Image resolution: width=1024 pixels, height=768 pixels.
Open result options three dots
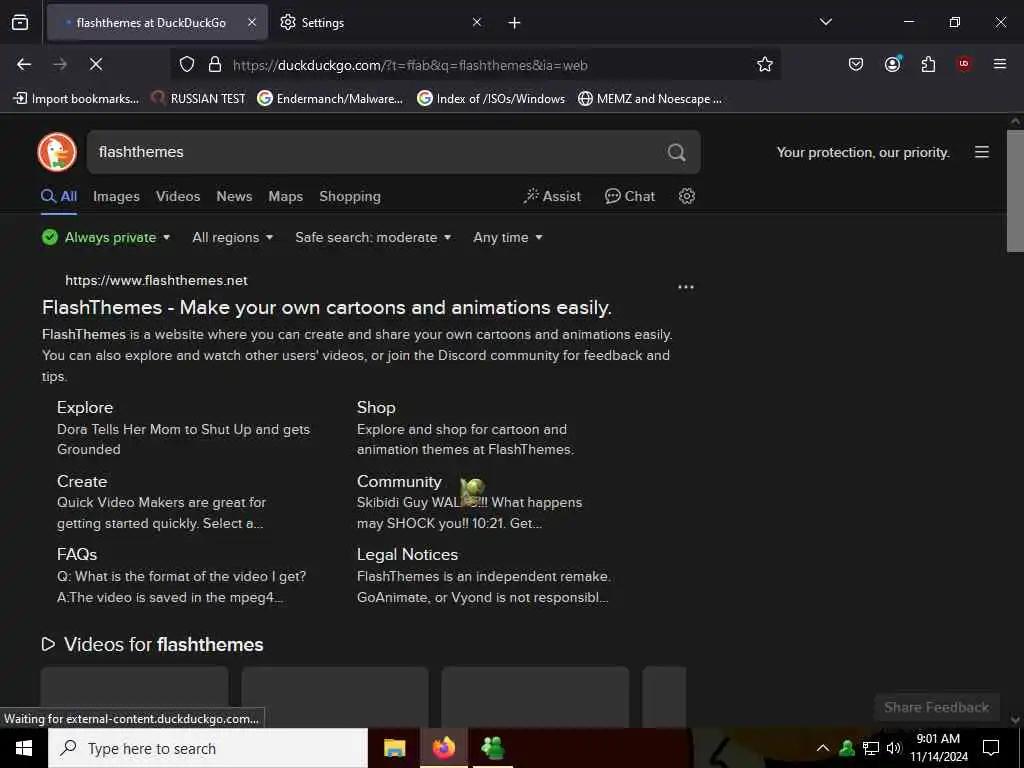pos(685,287)
